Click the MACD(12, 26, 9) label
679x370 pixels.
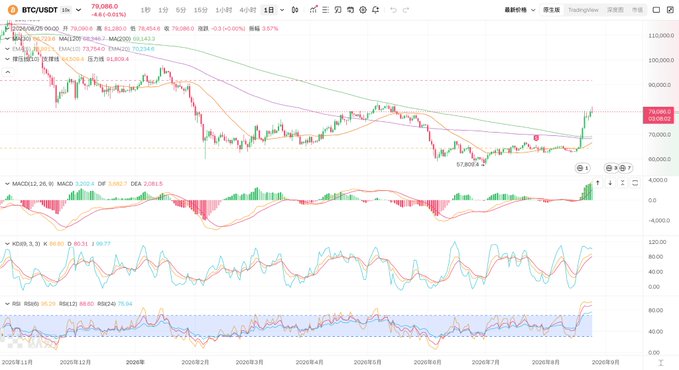(33, 184)
